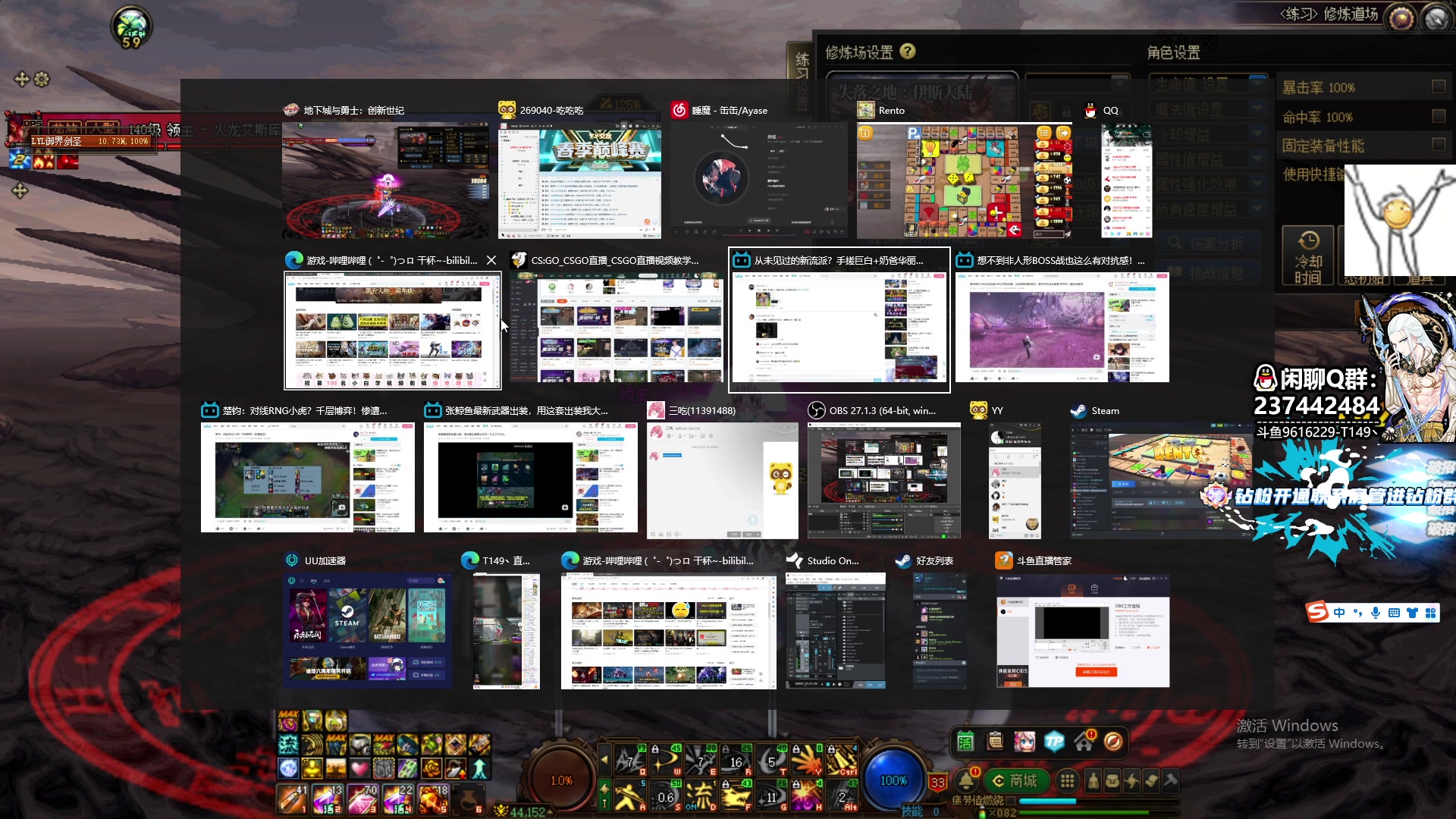Switch to the Rento game window

[x=965, y=180]
